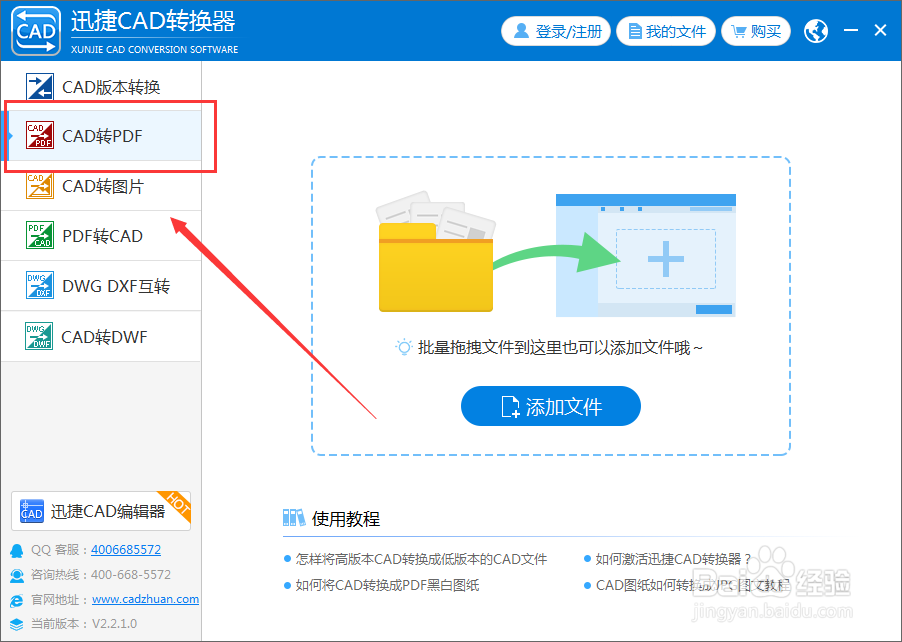The width and height of the screenshot is (902, 642).
Task: Open the DWG DXF互转 tool
Action: tap(40, 286)
